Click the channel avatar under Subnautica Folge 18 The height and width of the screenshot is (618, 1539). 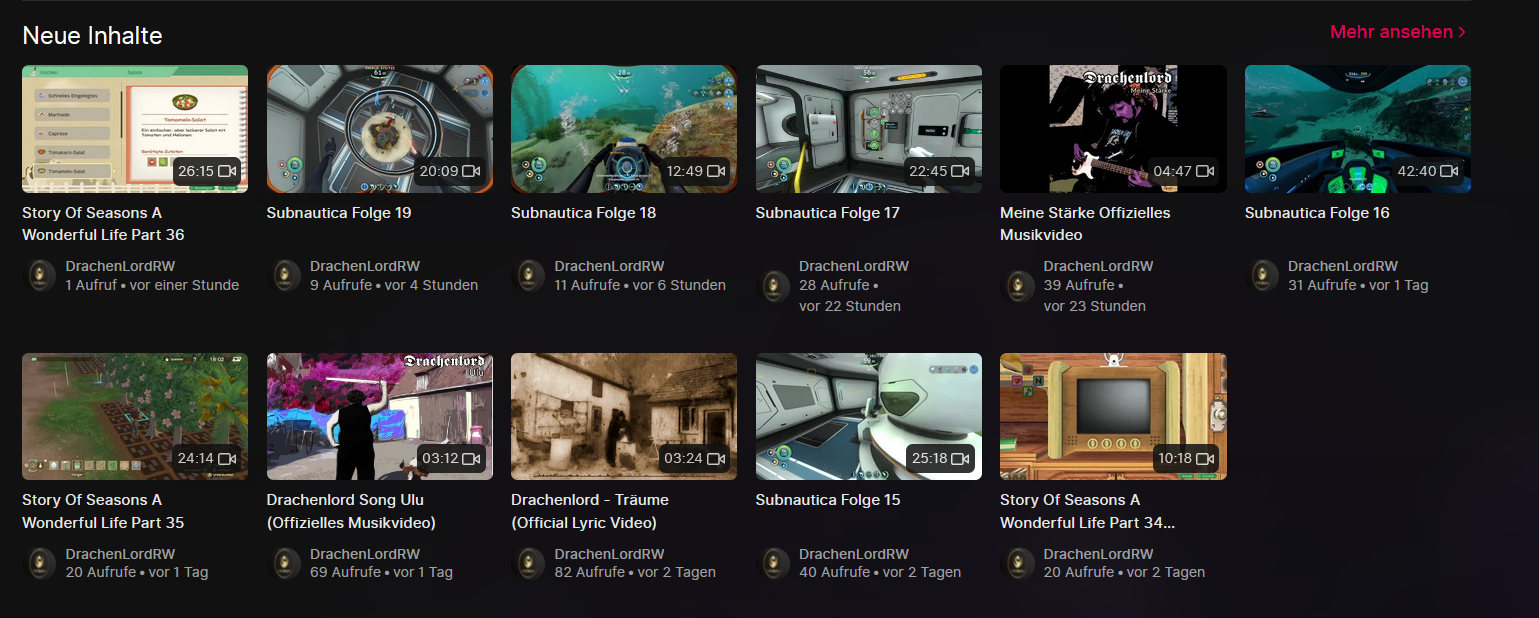(x=530, y=276)
